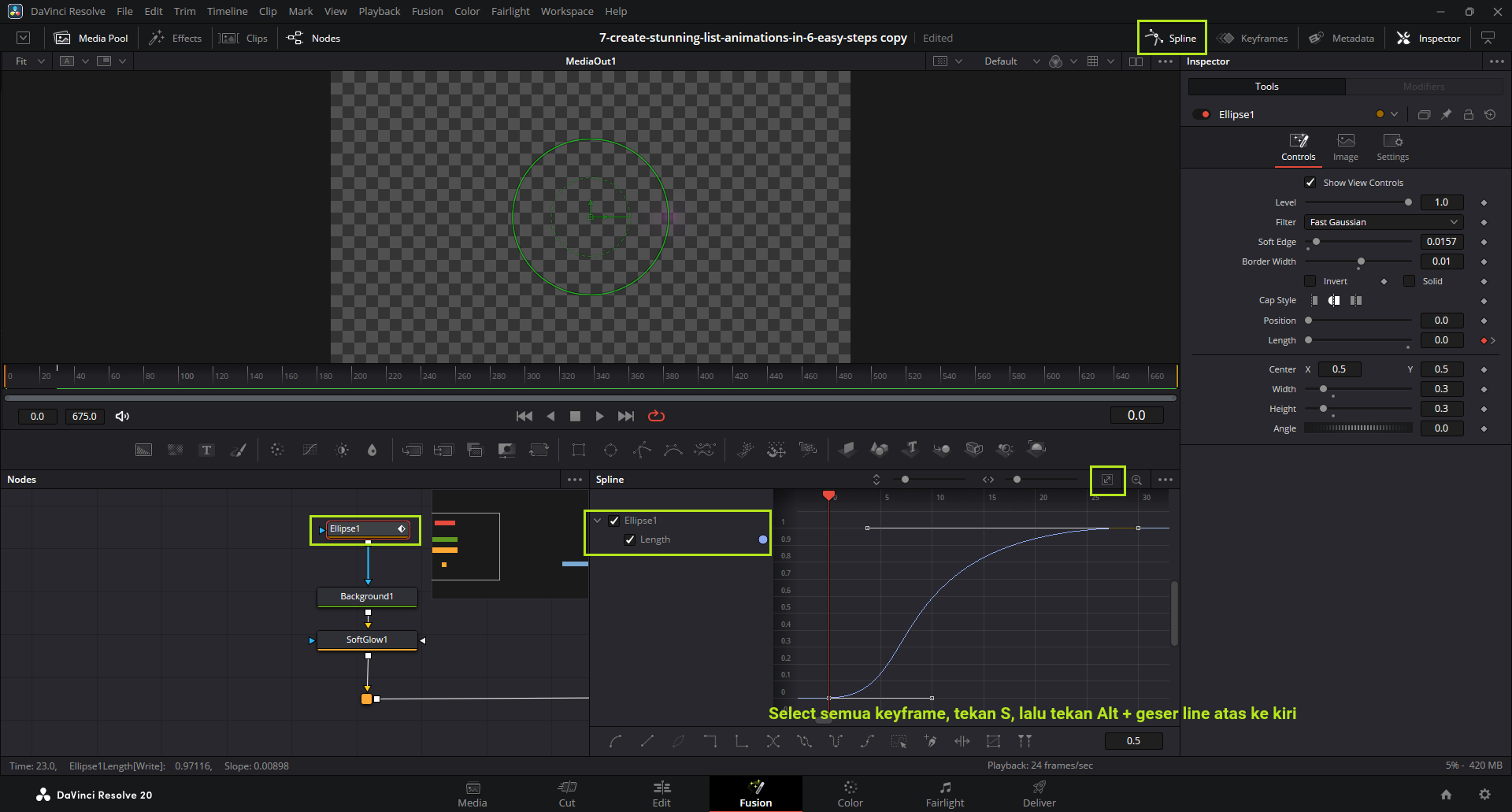
Task: Click the Soft Edge slider handle
Action: pyautogui.click(x=1316, y=242)
